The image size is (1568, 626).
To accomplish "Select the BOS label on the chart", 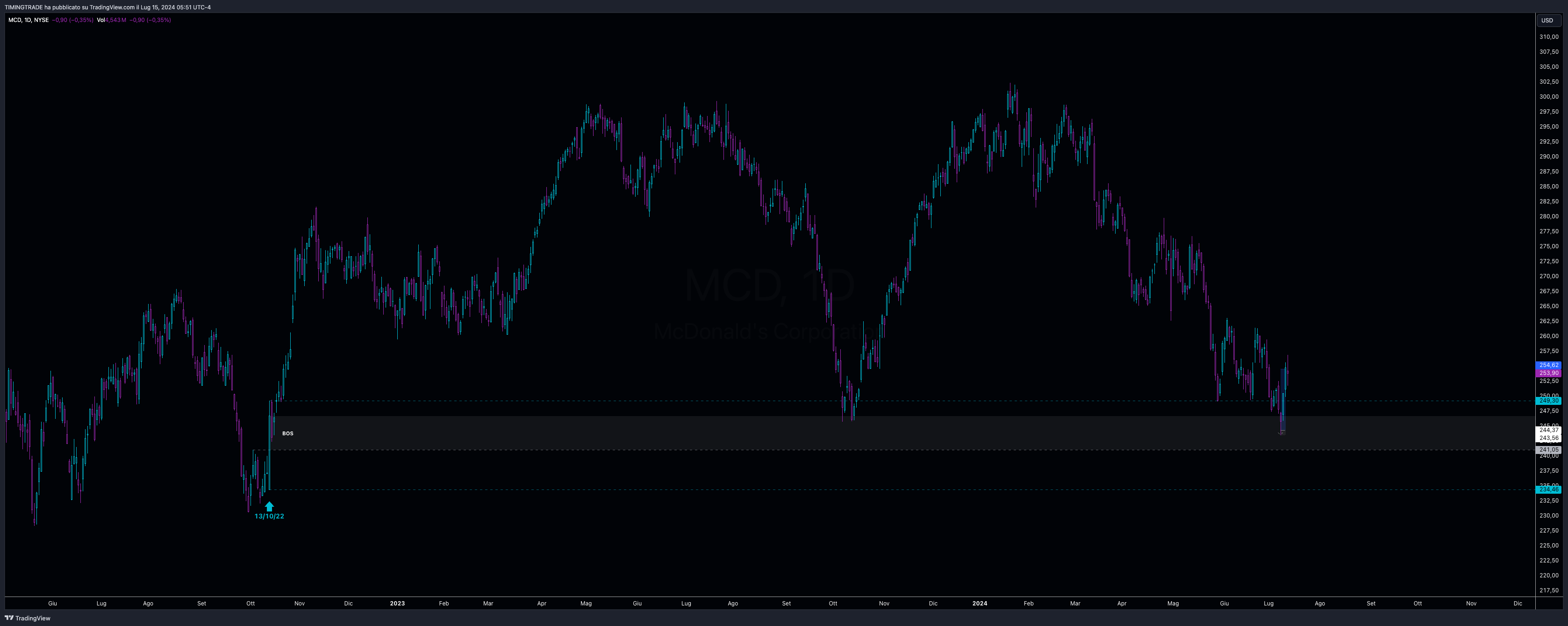I will click(x=288, y=433).
